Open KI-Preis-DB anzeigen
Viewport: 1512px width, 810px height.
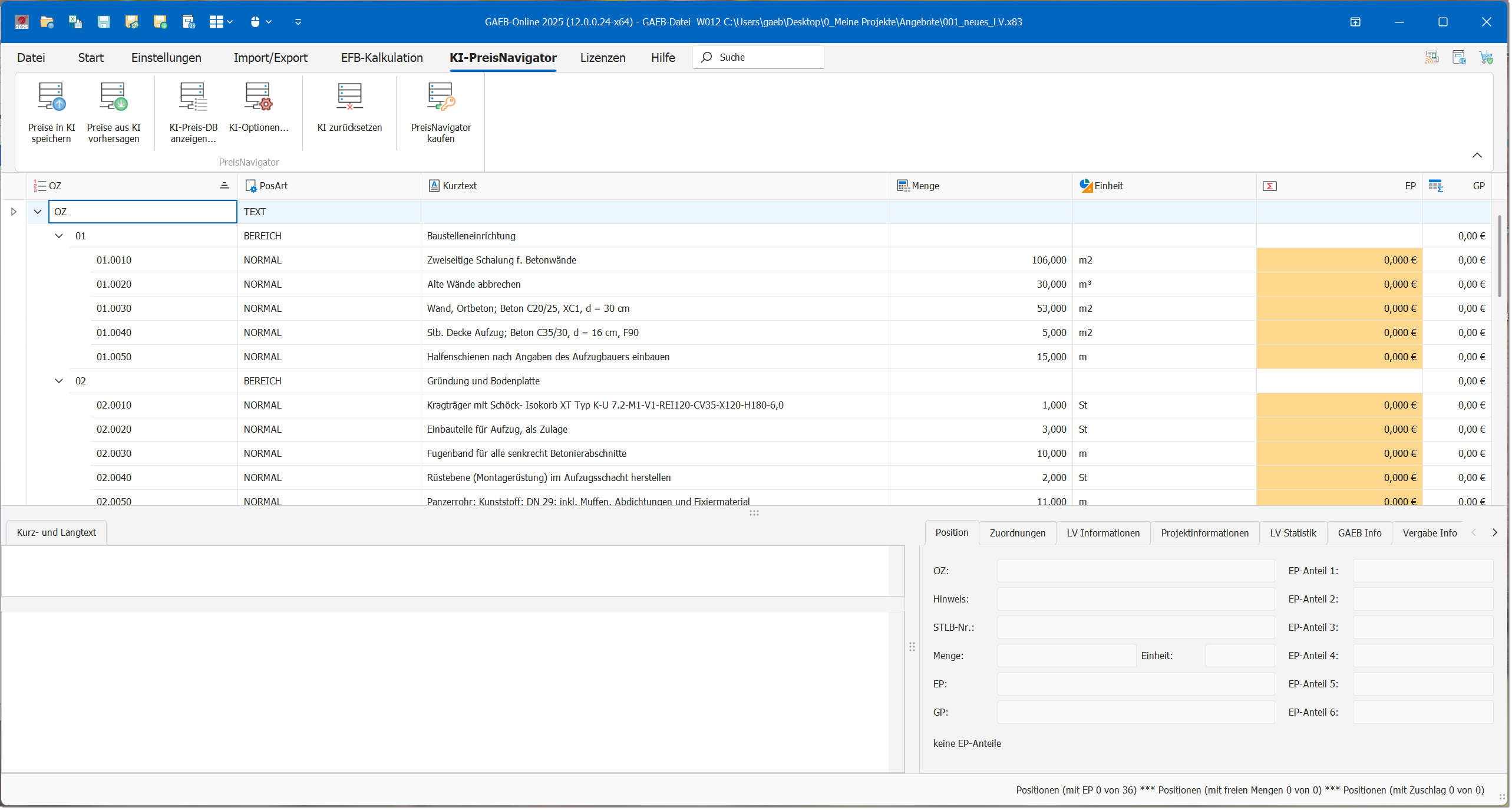coord(193,98)
